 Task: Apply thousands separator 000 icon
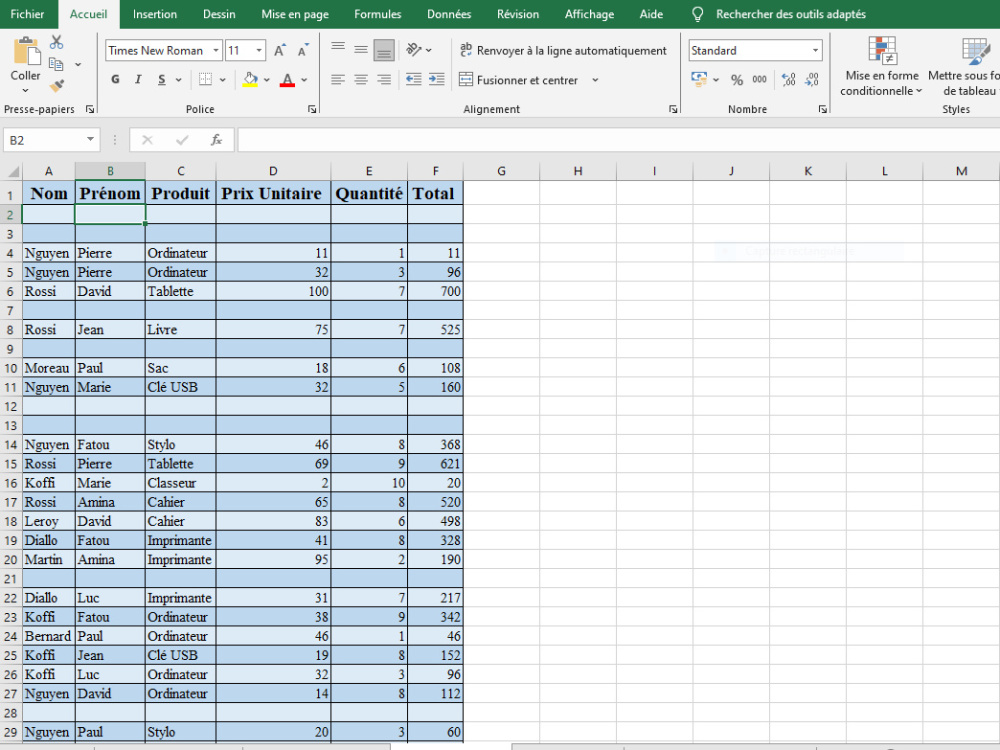pos(760,80)
